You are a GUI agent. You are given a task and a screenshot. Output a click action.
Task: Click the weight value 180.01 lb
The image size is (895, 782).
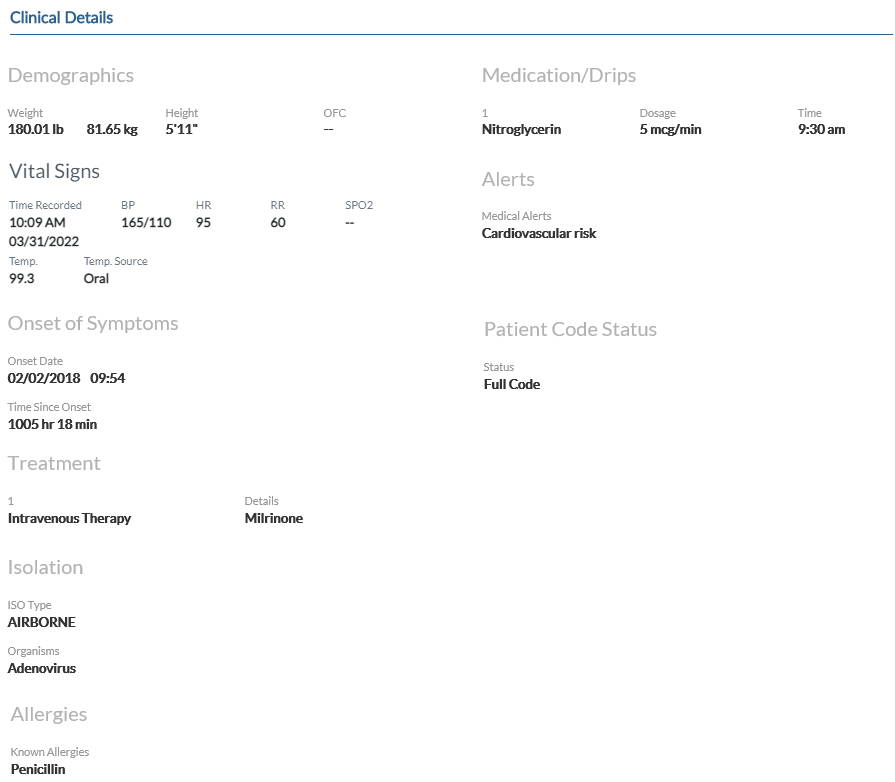(x=35, y=130)
